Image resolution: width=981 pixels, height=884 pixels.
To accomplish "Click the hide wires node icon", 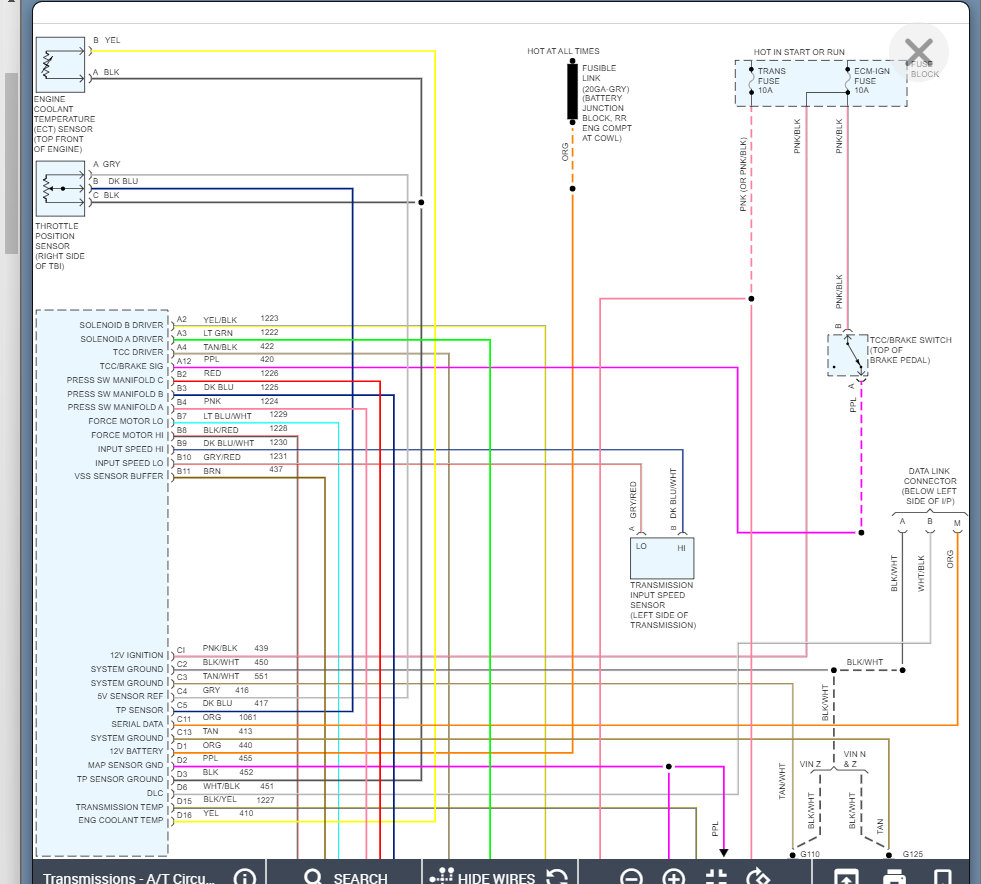I will pos(442,876).
